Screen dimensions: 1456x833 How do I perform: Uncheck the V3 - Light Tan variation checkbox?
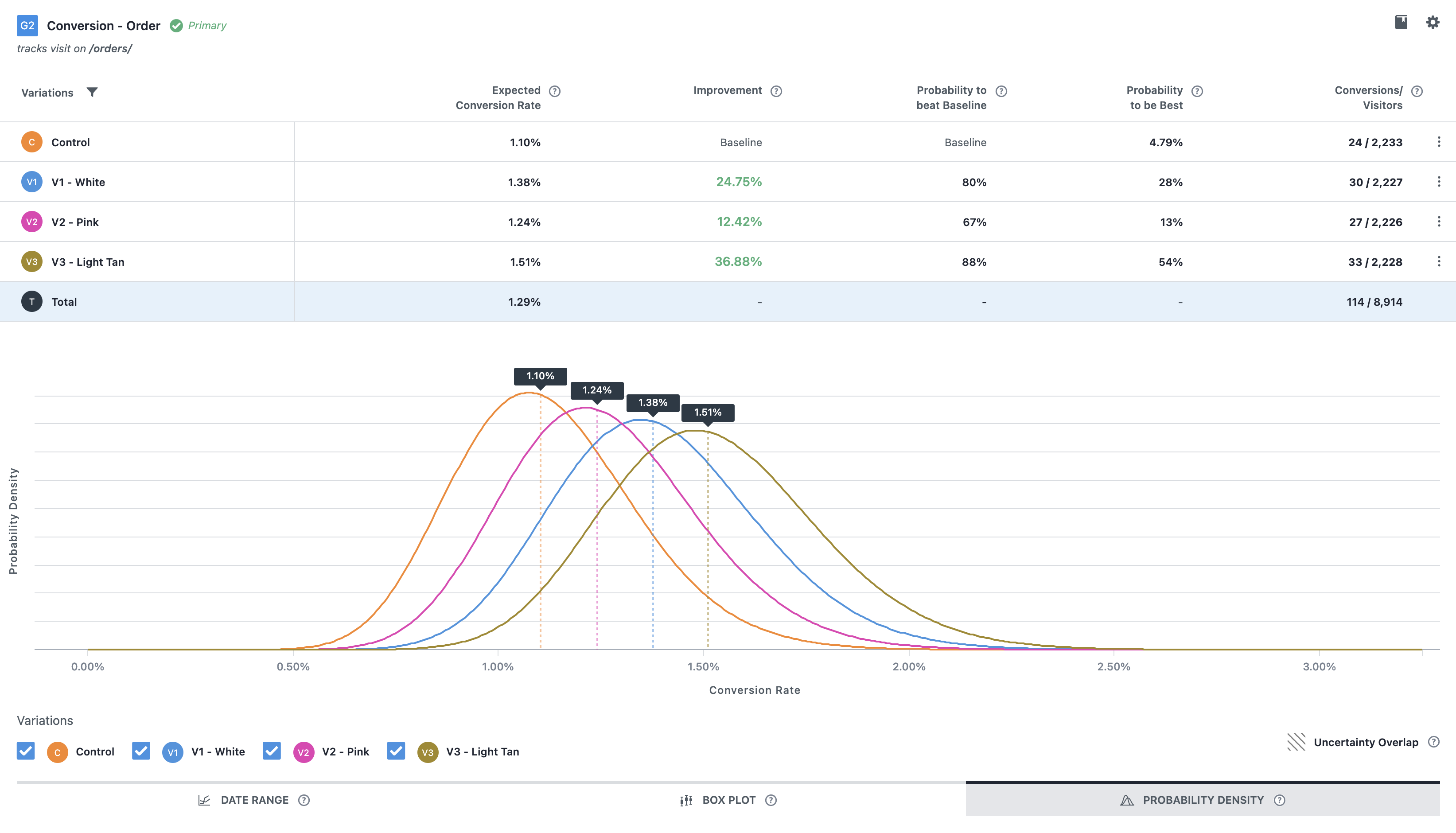pos(396,751)
